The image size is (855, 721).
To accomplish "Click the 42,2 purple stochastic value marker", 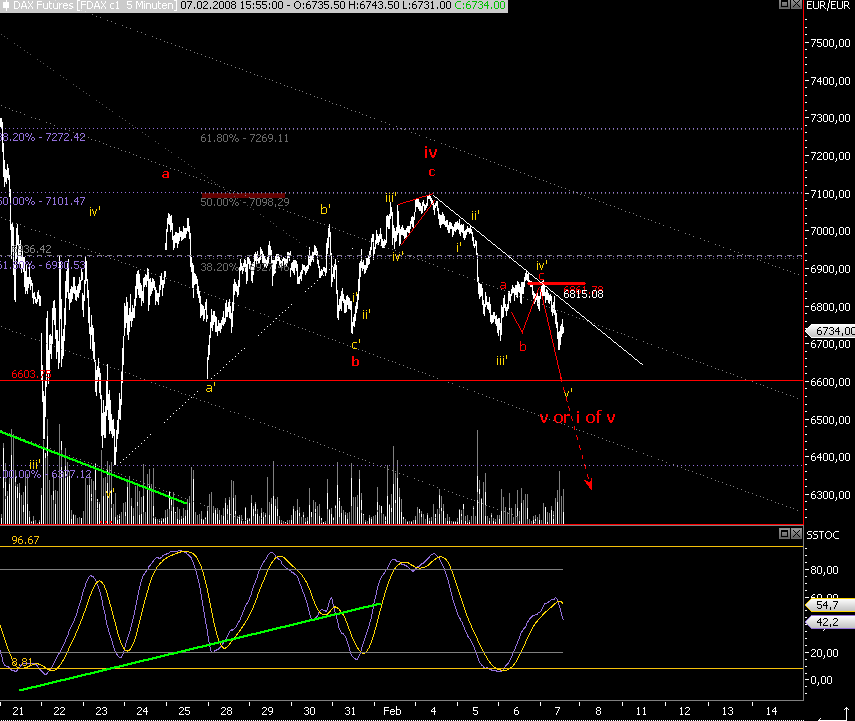I will 830,622.
